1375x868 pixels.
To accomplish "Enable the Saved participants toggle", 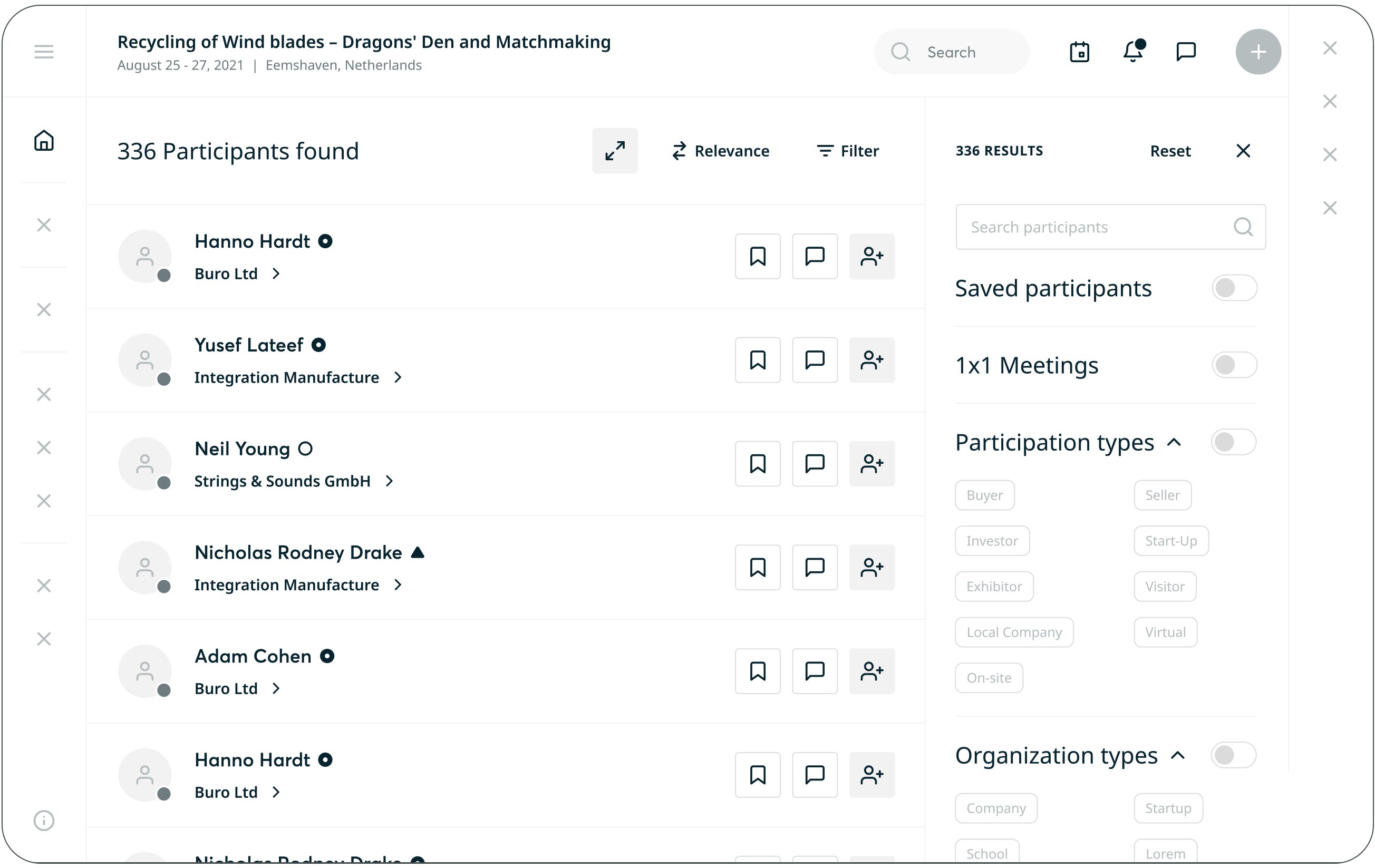I will point(1233,288).
